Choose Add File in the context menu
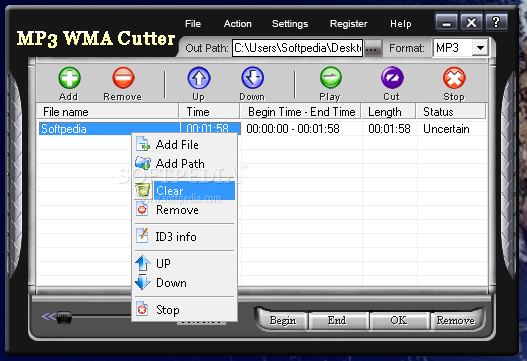 [185, 145]
